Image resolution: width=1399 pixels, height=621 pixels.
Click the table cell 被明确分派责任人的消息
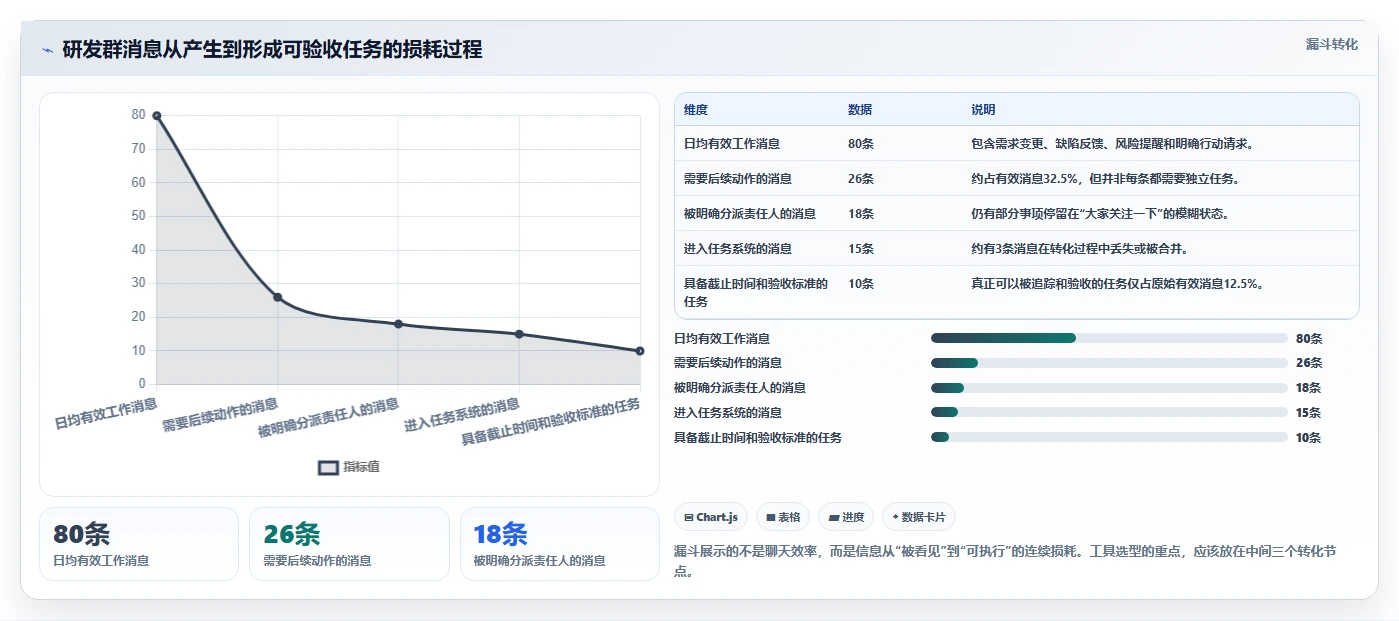750,214
